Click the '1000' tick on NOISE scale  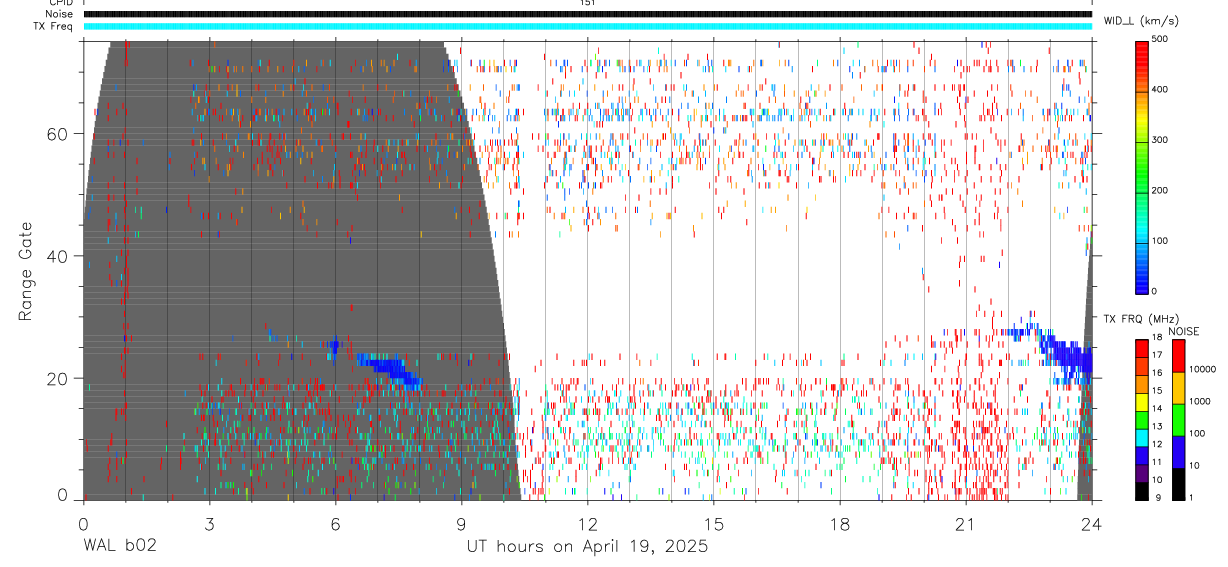1200,402
